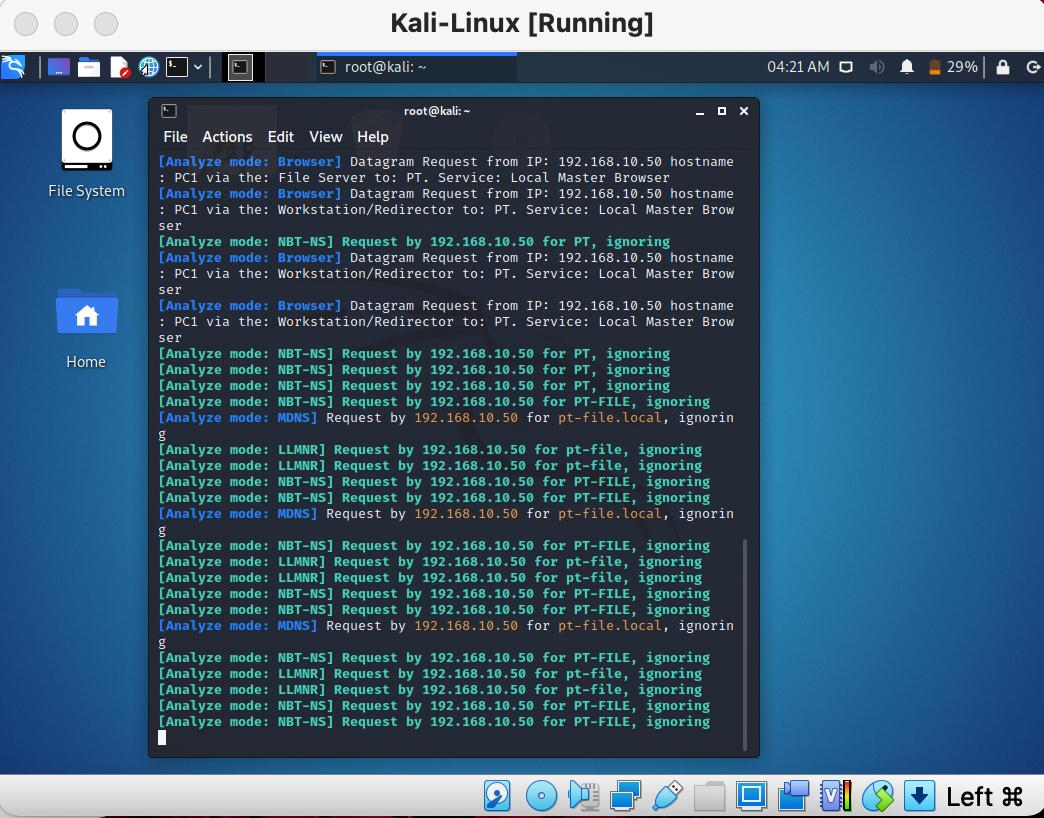1044x818 pixels.
Task: Click the root@kali taskbar window button
Action: tap(417, 67)
